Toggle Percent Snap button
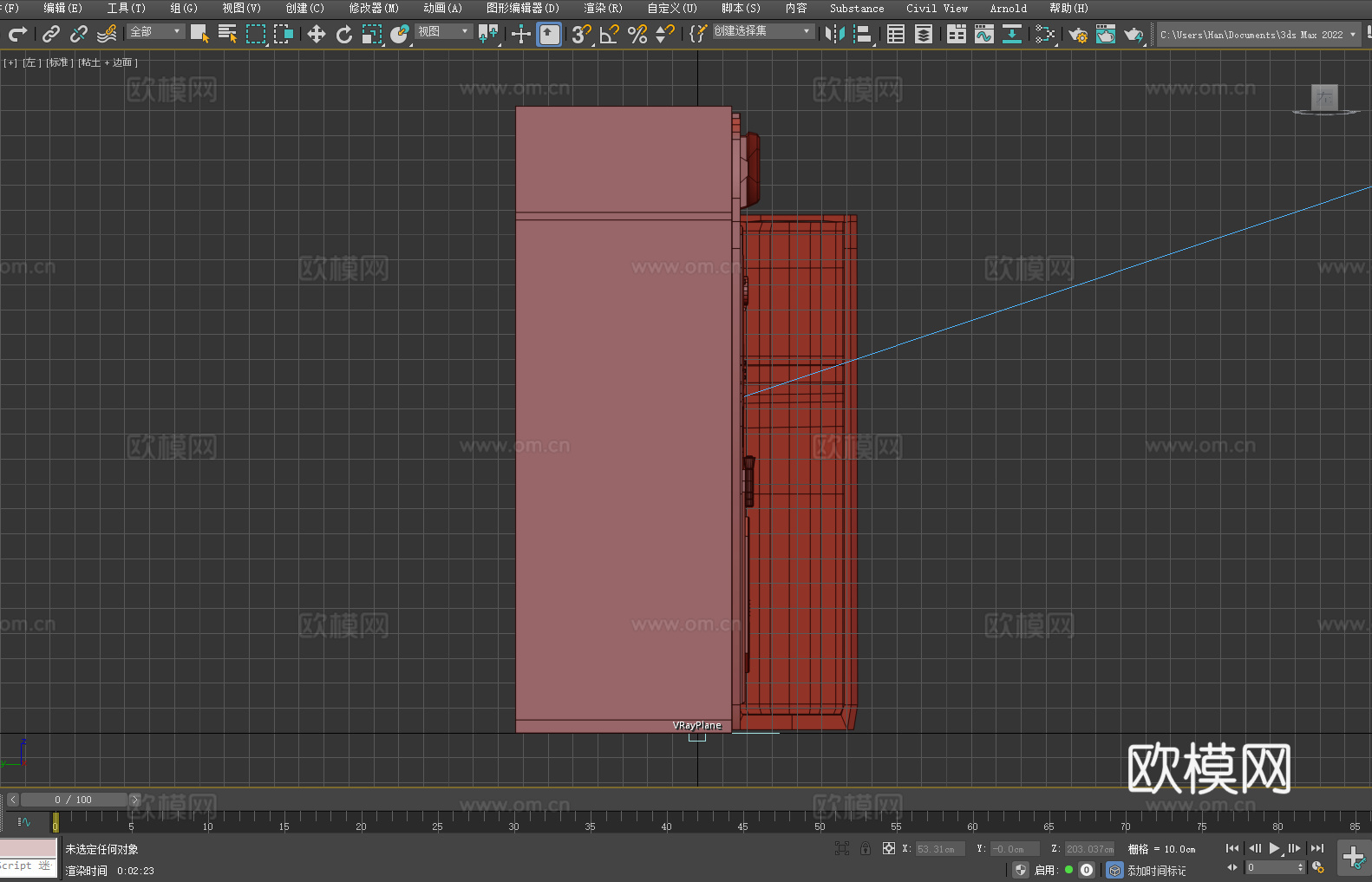Screen dimensions: 1372x882 (x=637, y=34)
